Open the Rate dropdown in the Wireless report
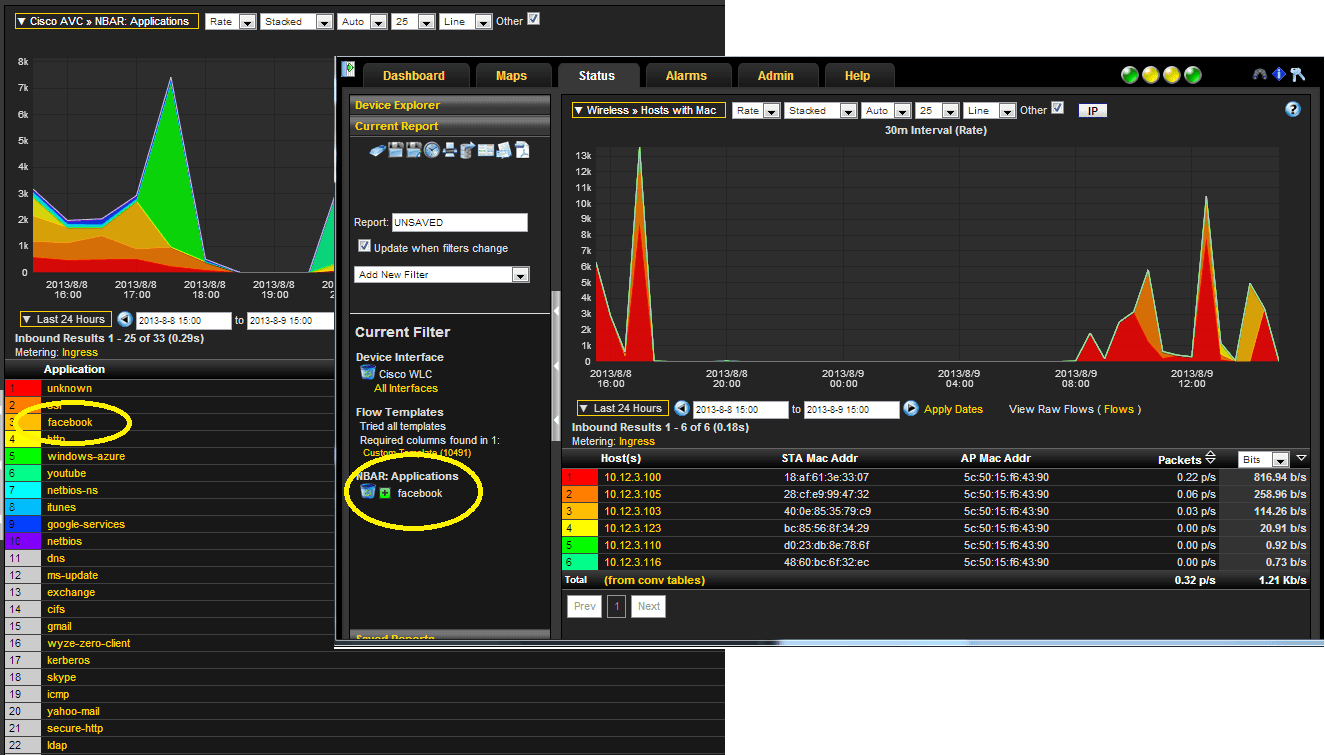This screenshot has width=1325, height=755. [x=756, y=111]
